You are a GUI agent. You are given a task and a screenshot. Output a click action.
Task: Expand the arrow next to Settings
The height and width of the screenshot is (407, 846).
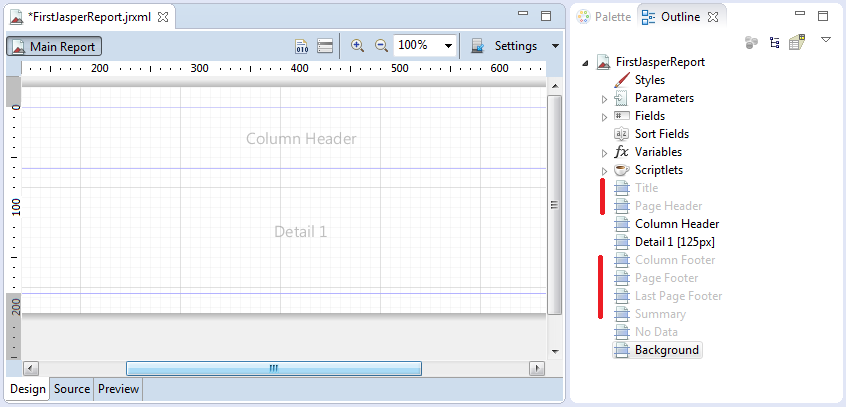coord(555,46)
